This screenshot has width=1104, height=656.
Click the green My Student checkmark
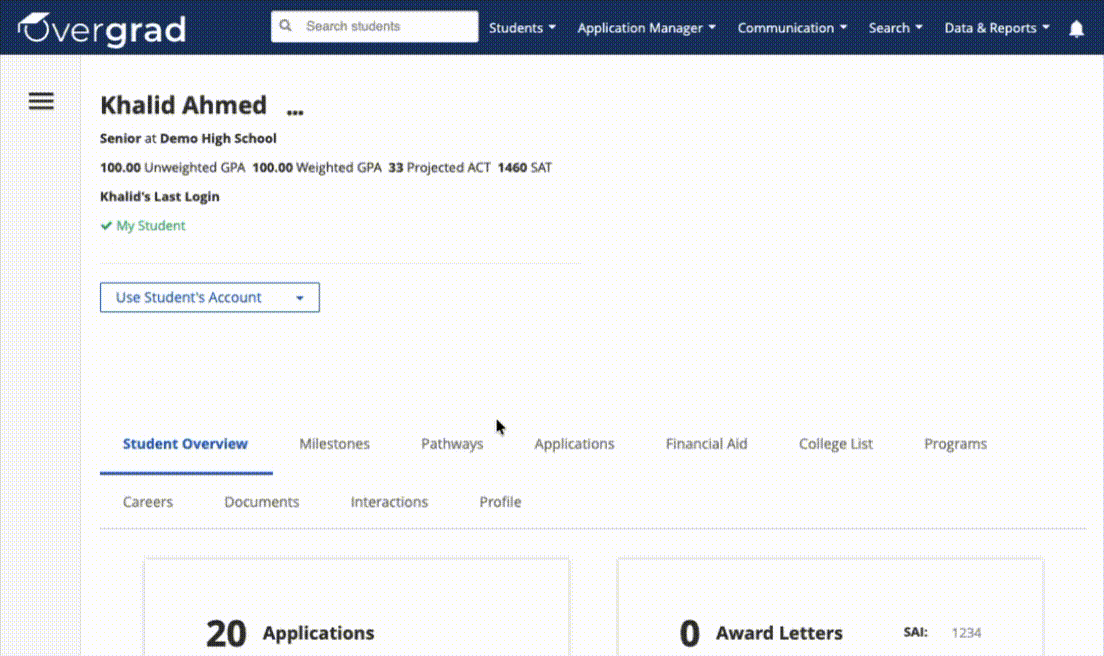(x=106, y=226)
